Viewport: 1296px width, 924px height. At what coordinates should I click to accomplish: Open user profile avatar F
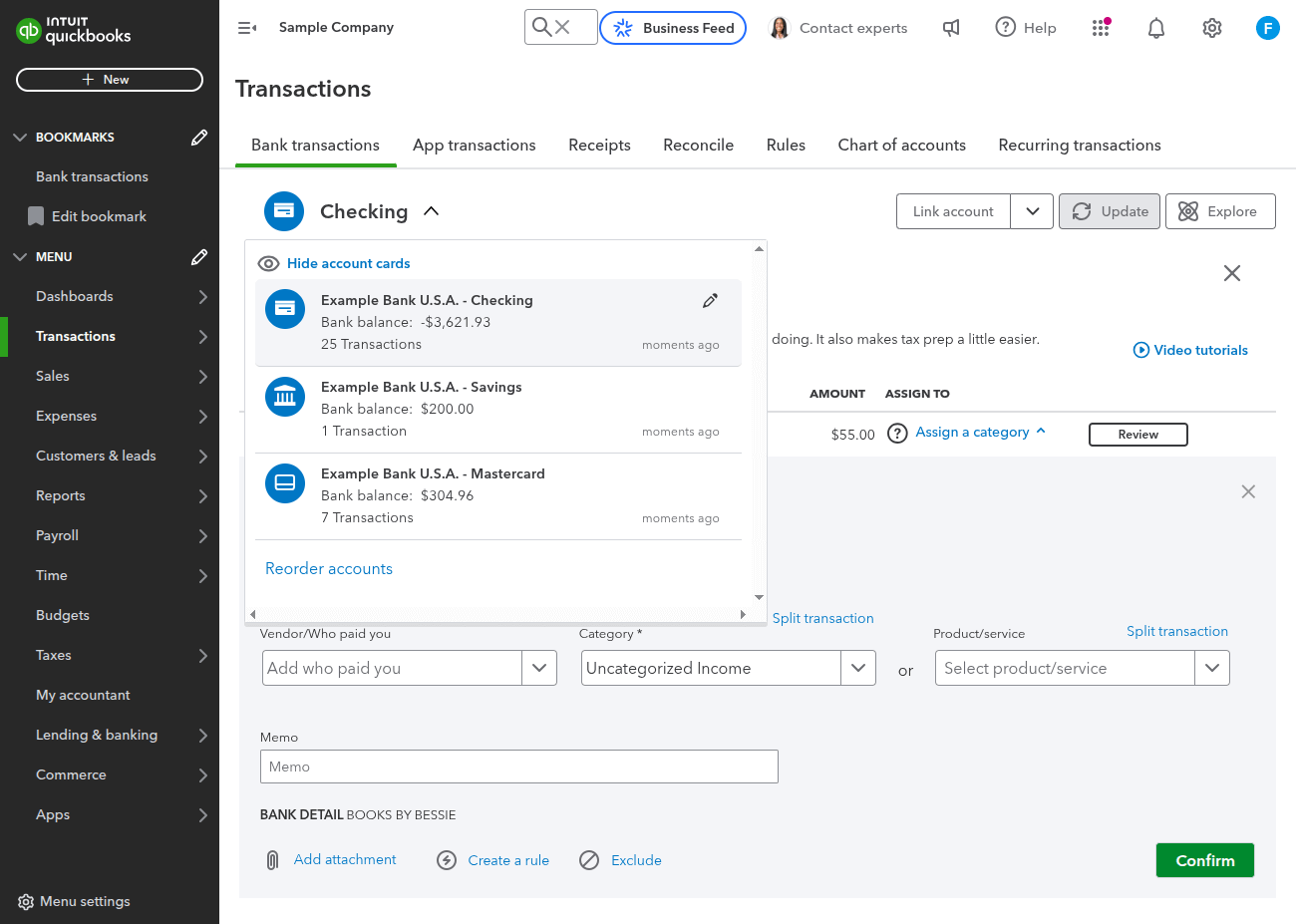tap(1268, 28)
